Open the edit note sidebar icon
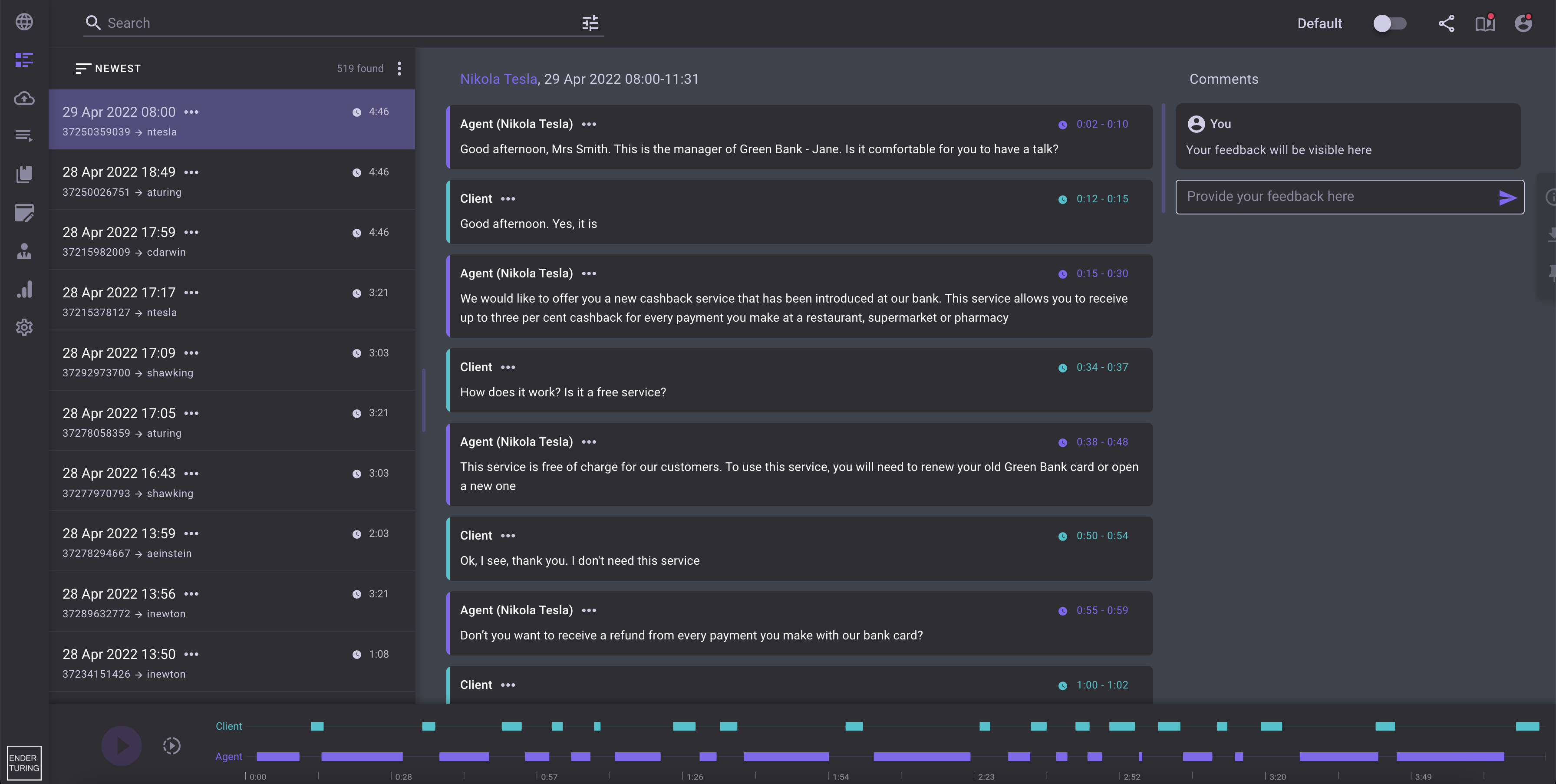The height and width of the screenshot is (784, 1556). pos(24,213)
